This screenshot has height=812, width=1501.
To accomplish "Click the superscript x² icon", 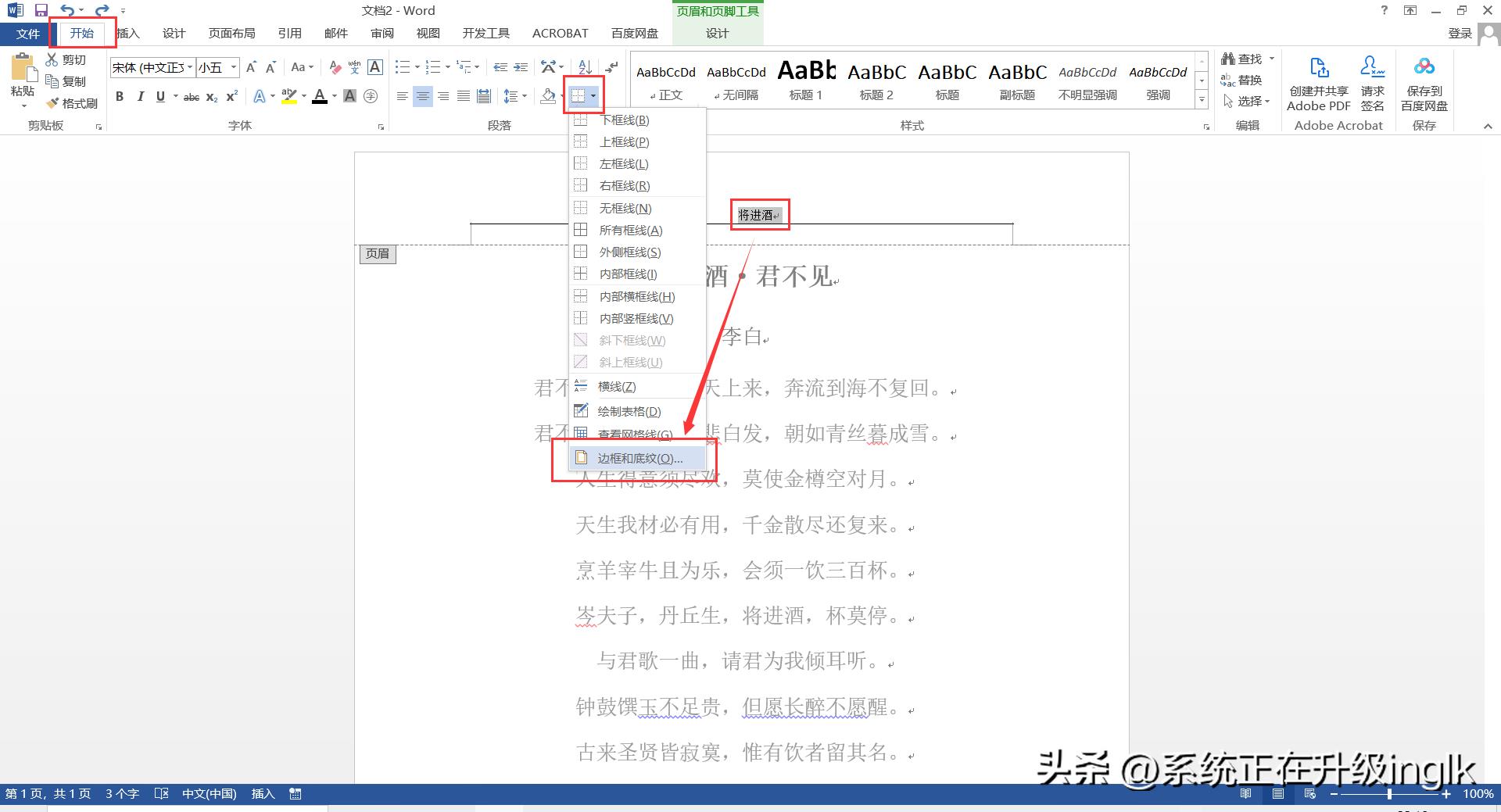I will [x=232, y=96].
